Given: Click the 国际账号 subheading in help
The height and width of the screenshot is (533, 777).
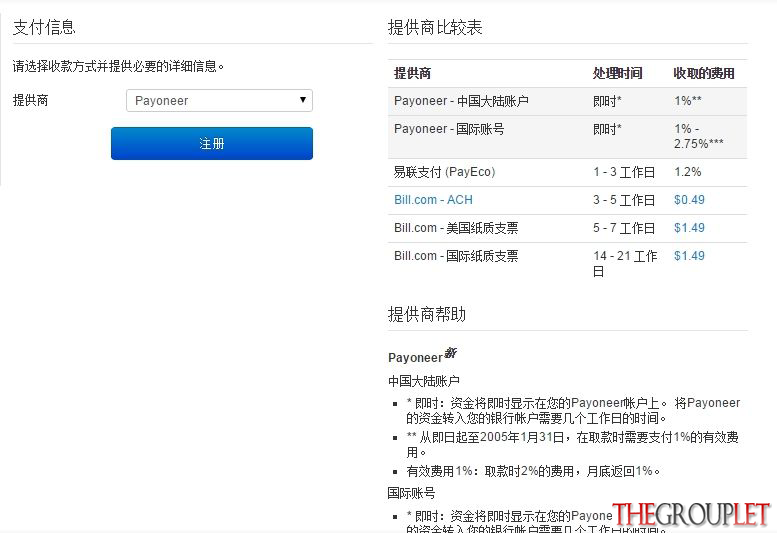Looking at the screenshot, I should [x=411, y=493].
